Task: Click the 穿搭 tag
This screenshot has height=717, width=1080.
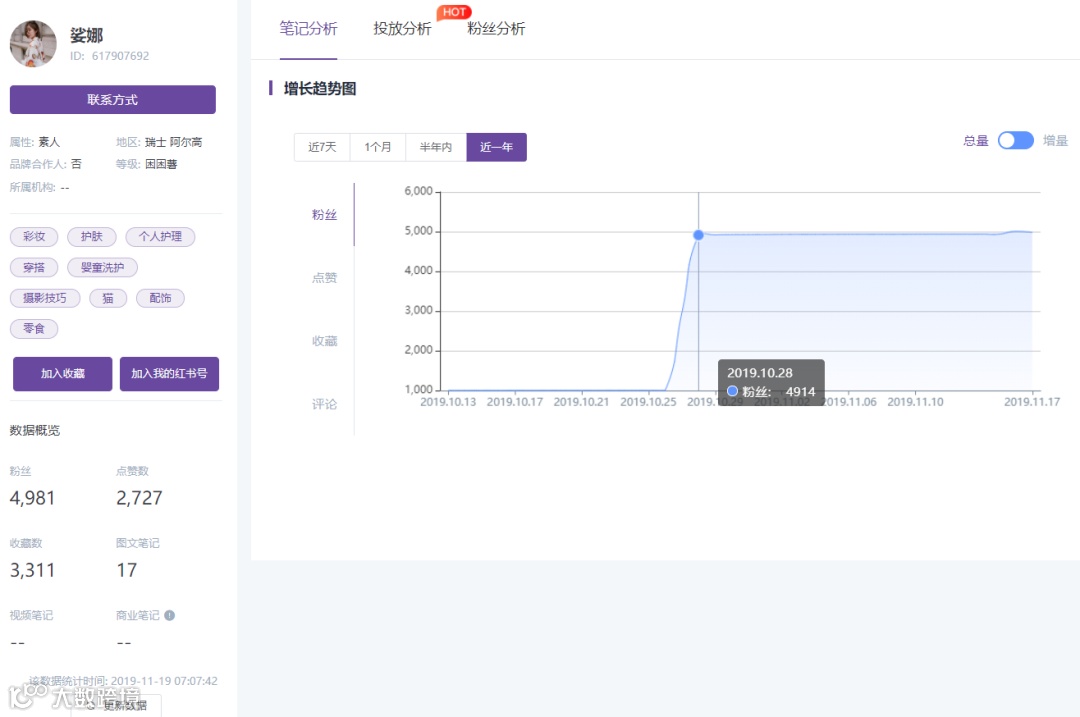Action: (x=34, y=267)
